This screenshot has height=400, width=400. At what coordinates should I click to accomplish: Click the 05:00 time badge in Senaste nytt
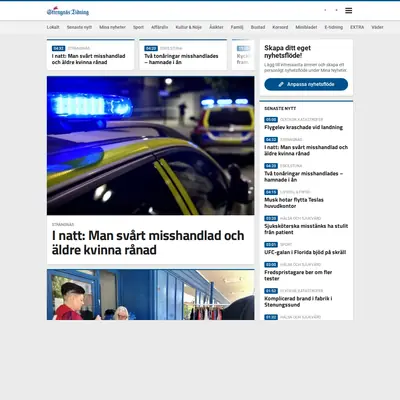tap(271, 119)
